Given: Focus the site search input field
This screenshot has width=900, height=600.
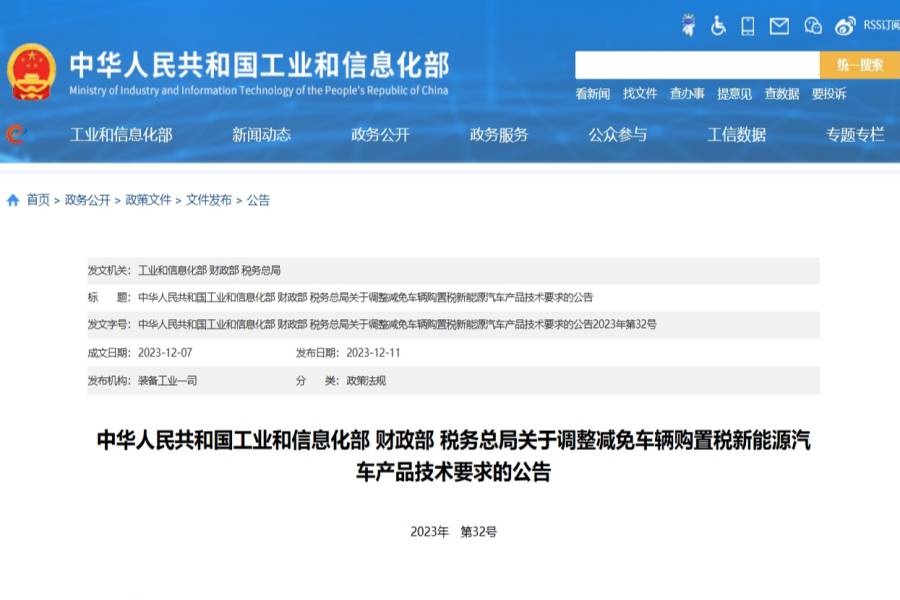Looking at the screenshot, I should 697,65.
